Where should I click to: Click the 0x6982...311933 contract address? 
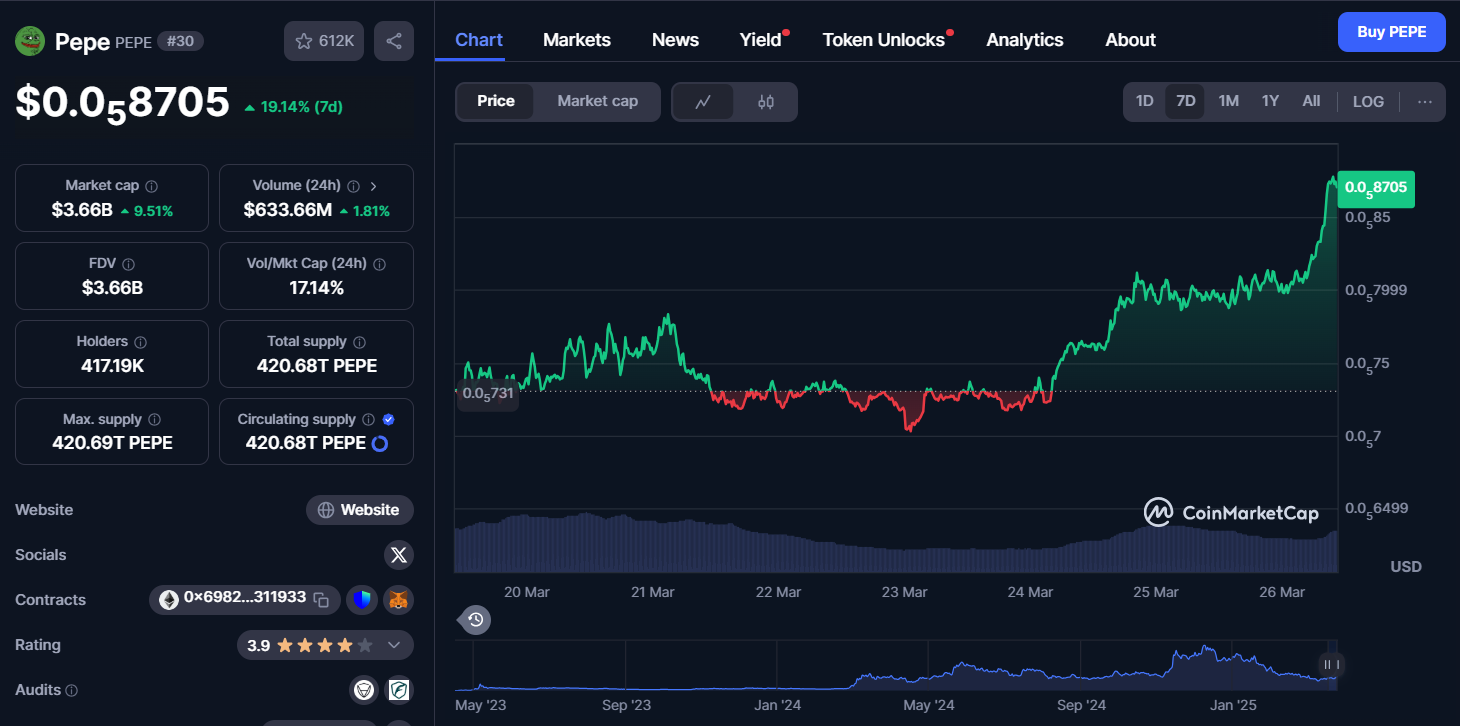point(244,597)
